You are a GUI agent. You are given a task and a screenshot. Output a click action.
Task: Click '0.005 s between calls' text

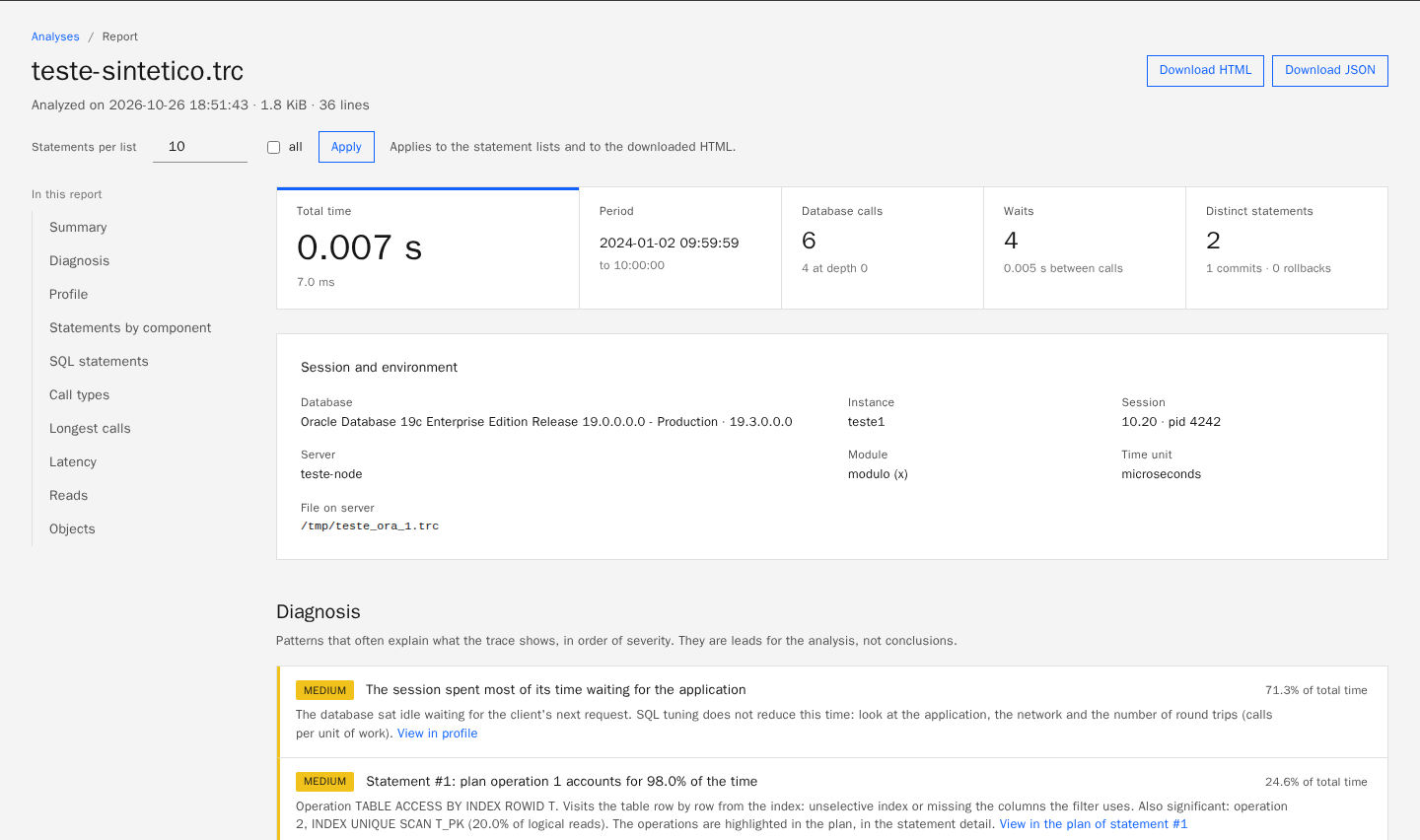[1063, 268]
